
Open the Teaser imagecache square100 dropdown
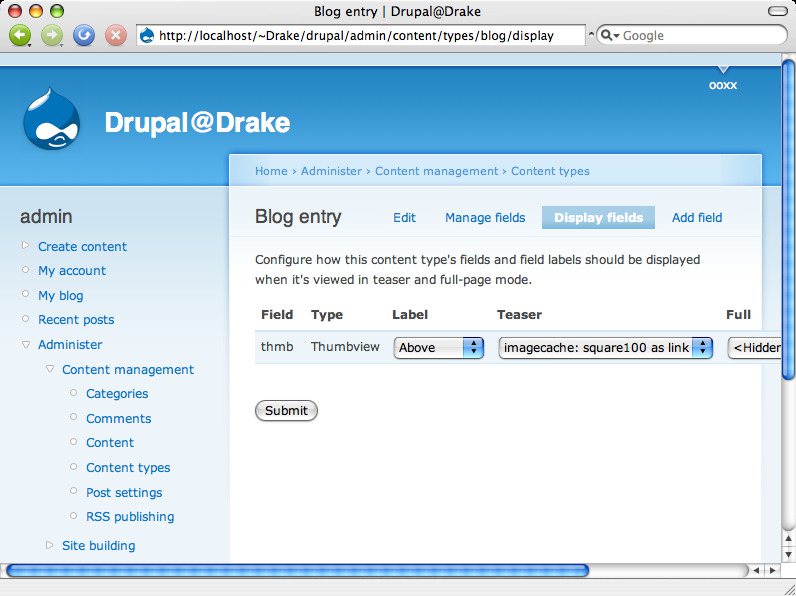(x=606, y=348)
